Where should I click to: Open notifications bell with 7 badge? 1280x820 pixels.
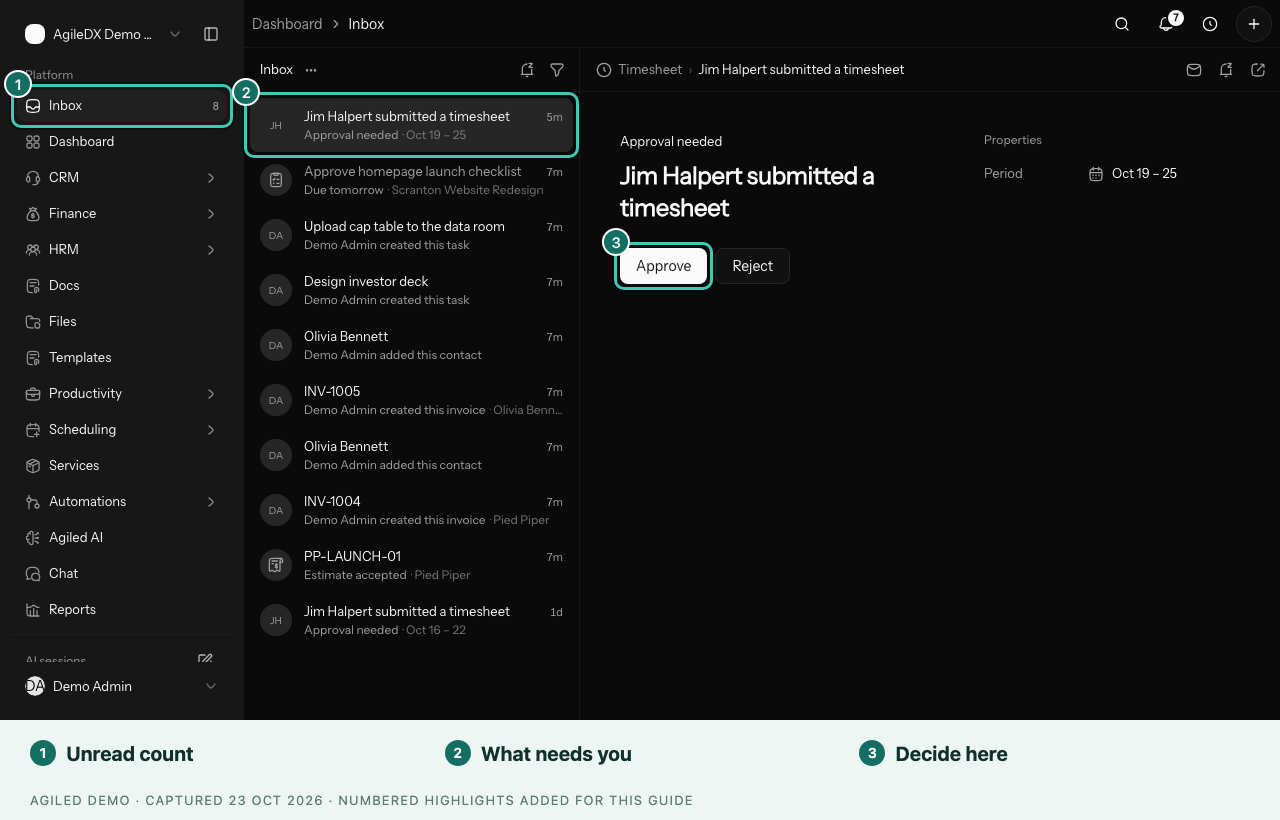tap(1166, 24)
